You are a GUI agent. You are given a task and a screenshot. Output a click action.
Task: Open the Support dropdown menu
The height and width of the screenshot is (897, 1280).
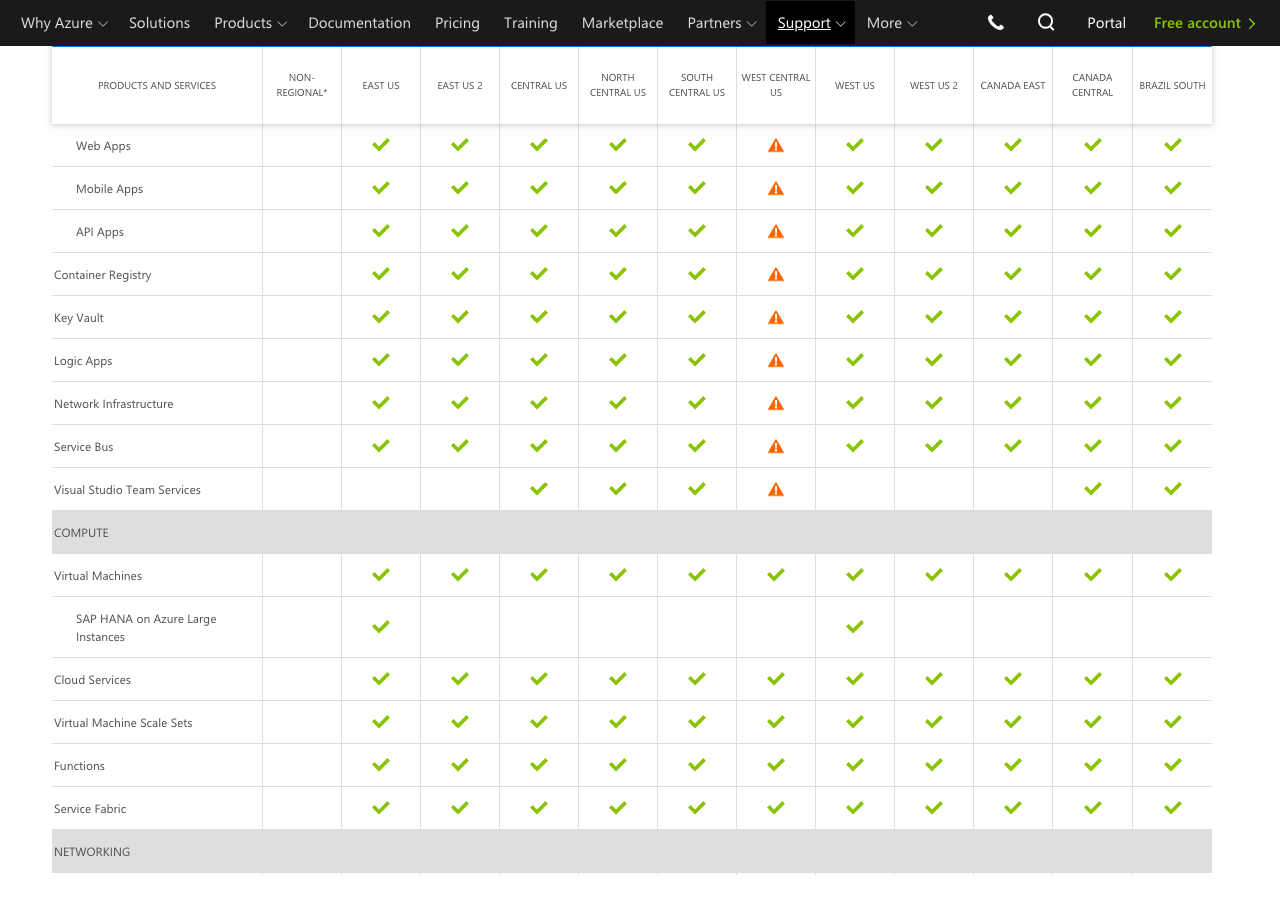coord(811,23)
